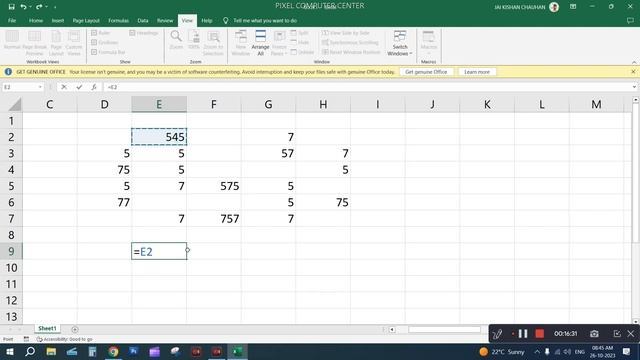The image size is (640, 360).
Task: Open the File menu
Action: pos(12,20)
